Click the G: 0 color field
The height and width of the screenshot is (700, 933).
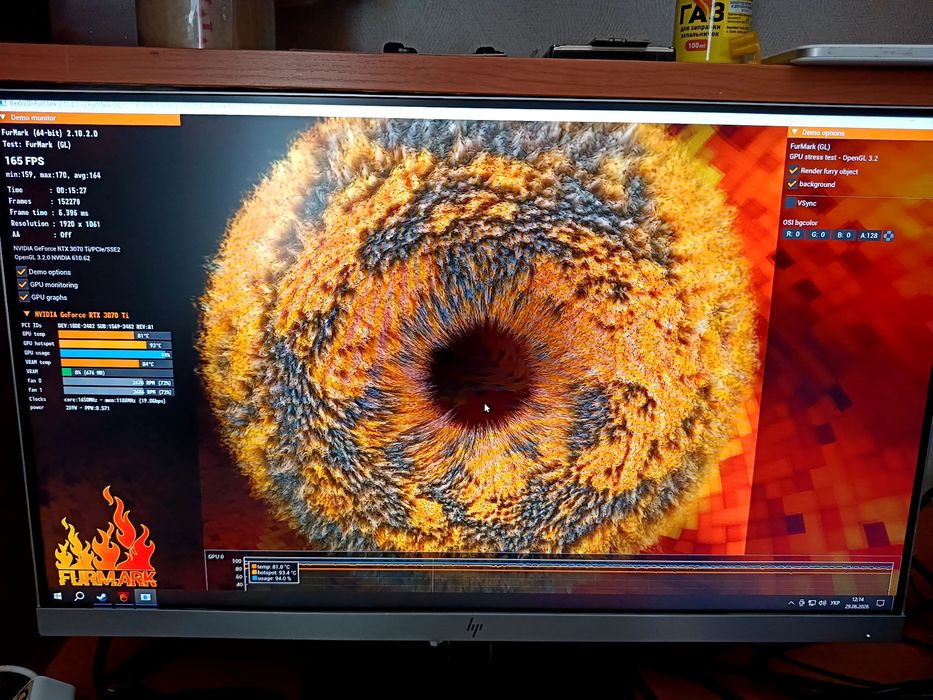(818, 235)
